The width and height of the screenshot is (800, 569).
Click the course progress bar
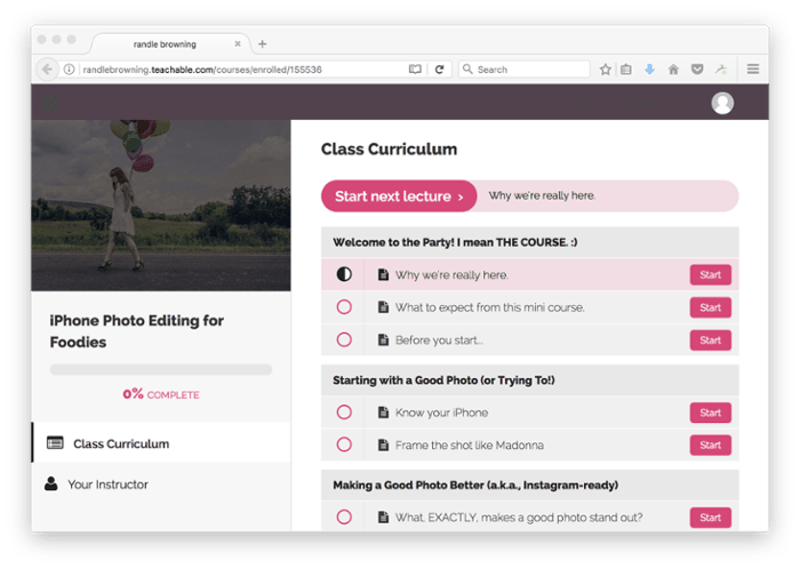(161, 369)
